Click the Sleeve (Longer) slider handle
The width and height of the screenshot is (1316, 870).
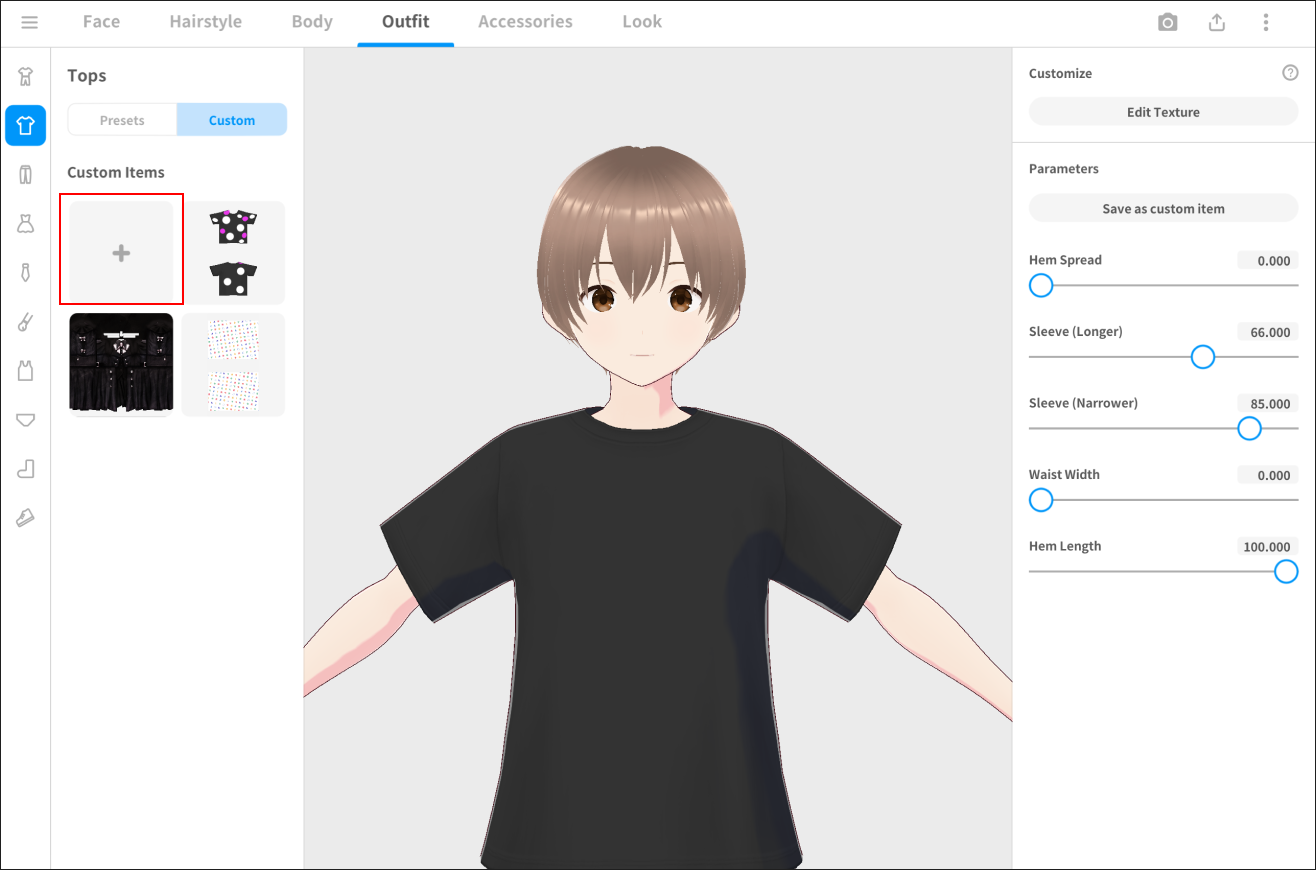point(1203,357)
